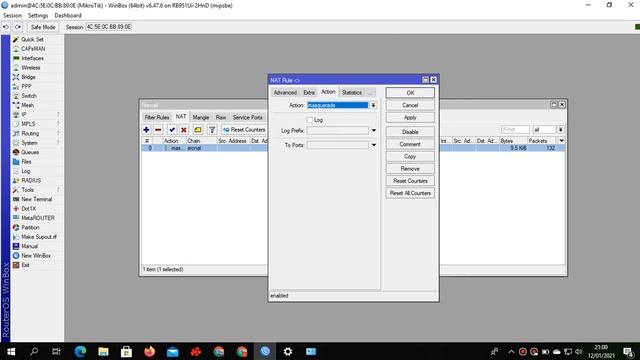Click the undo arrow in the toolbar
Image resolution: width=640 pixels, height=360 pixels.
click(x=6, y=27)
